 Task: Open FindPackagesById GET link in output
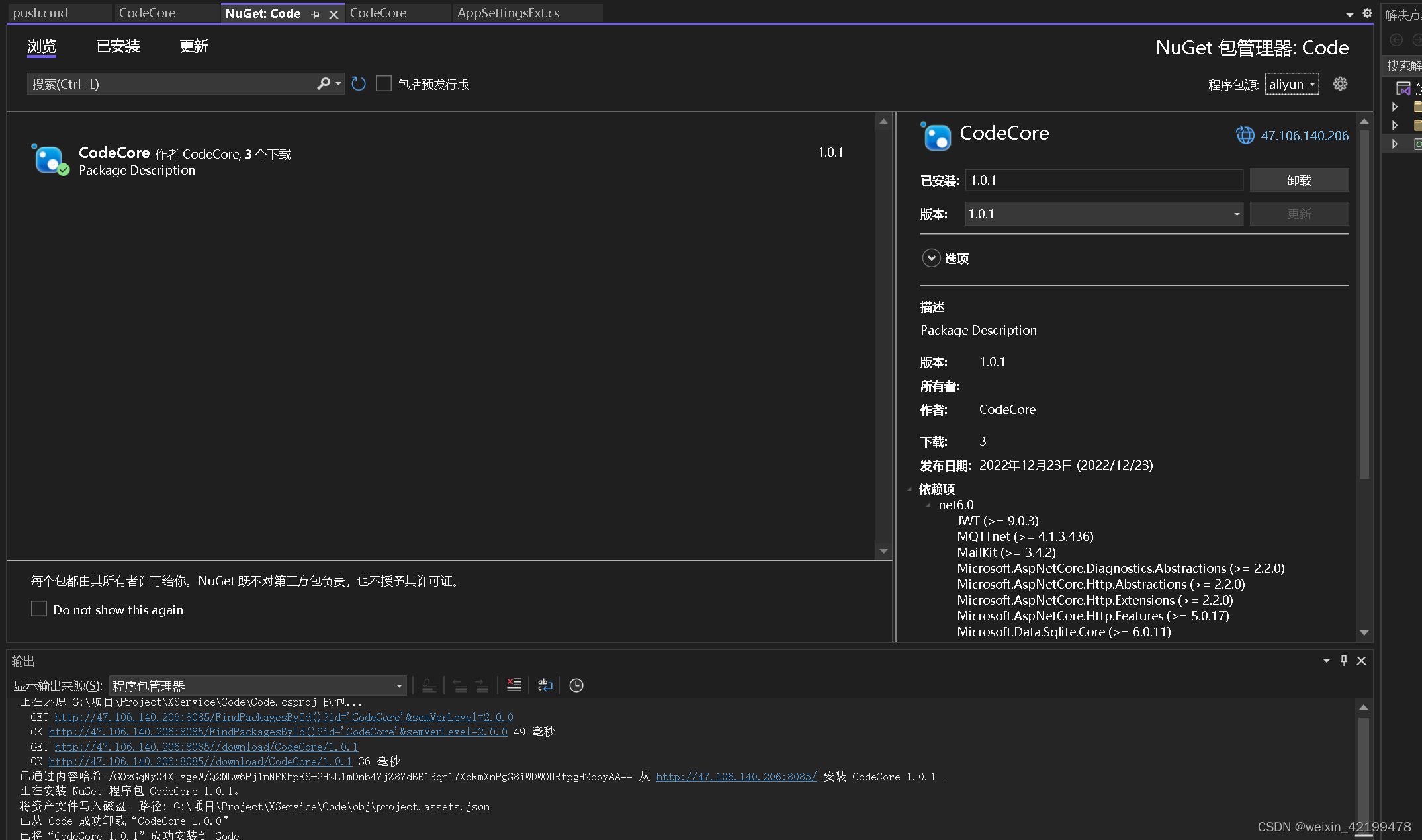tap(284, 717)
